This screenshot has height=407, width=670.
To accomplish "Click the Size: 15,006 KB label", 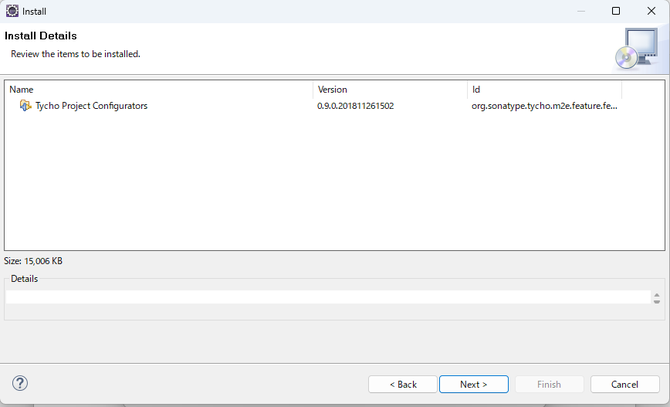I will tap(33, 261).
